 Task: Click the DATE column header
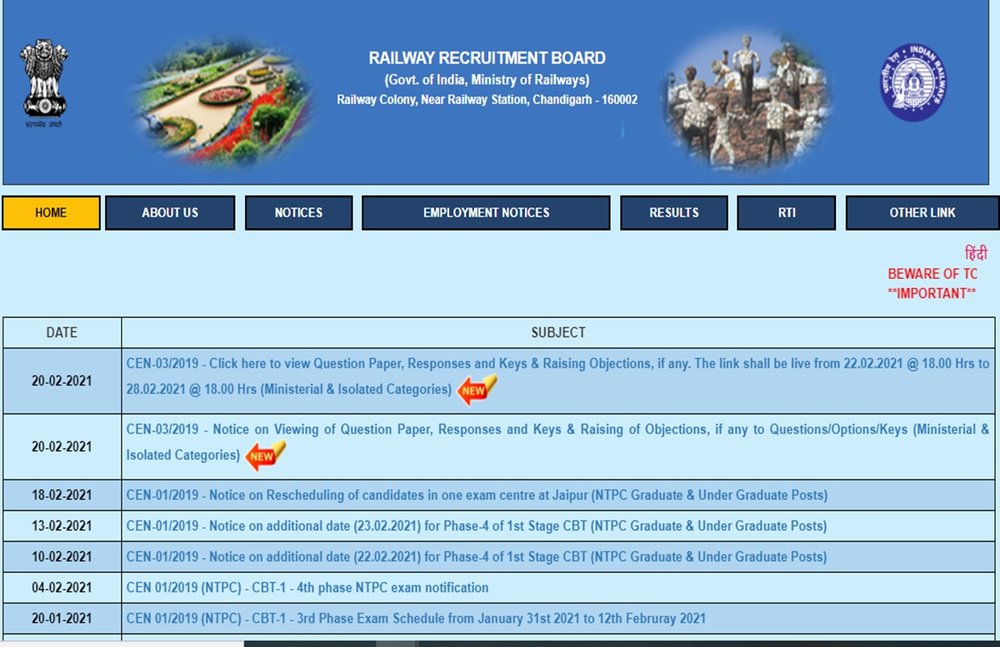[62, 332]
